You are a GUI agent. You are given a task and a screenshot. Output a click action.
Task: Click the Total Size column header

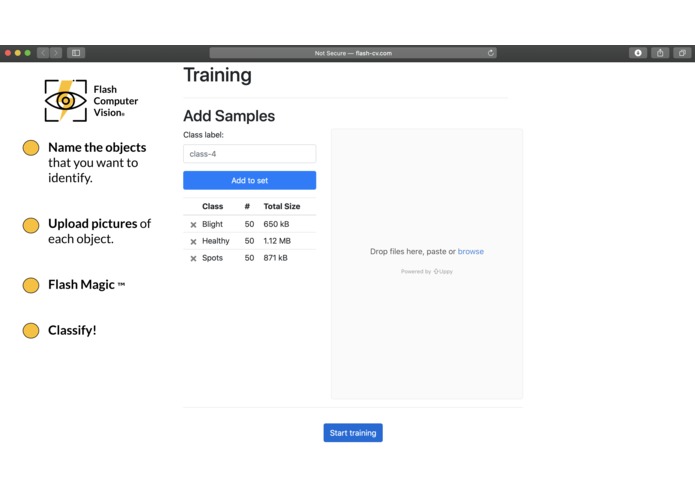[282, 206]
